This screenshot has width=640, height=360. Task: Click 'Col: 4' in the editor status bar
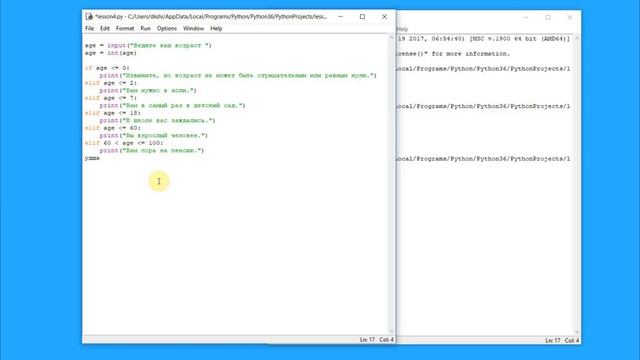387,340
